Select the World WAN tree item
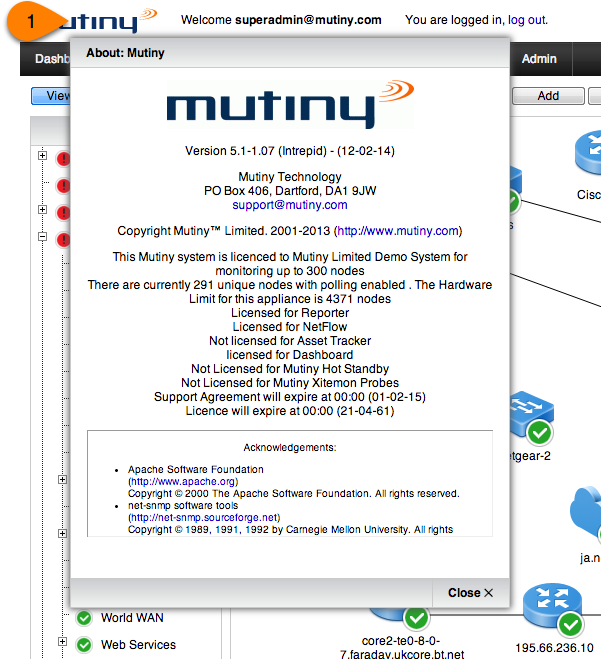This screenshot has width=601, height=659. pos(132,618)
